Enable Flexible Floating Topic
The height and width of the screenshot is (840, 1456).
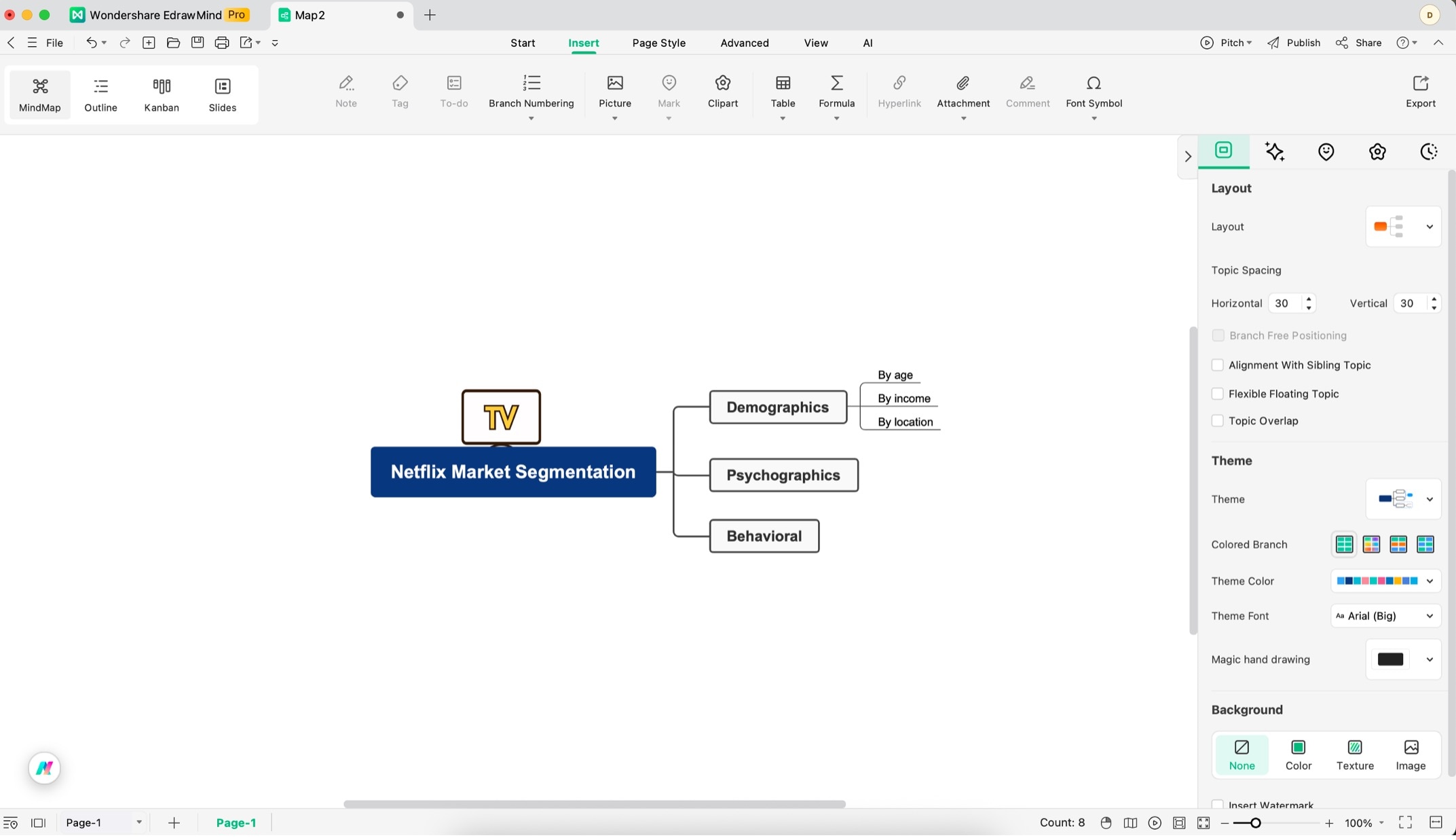click(1218, 394)
